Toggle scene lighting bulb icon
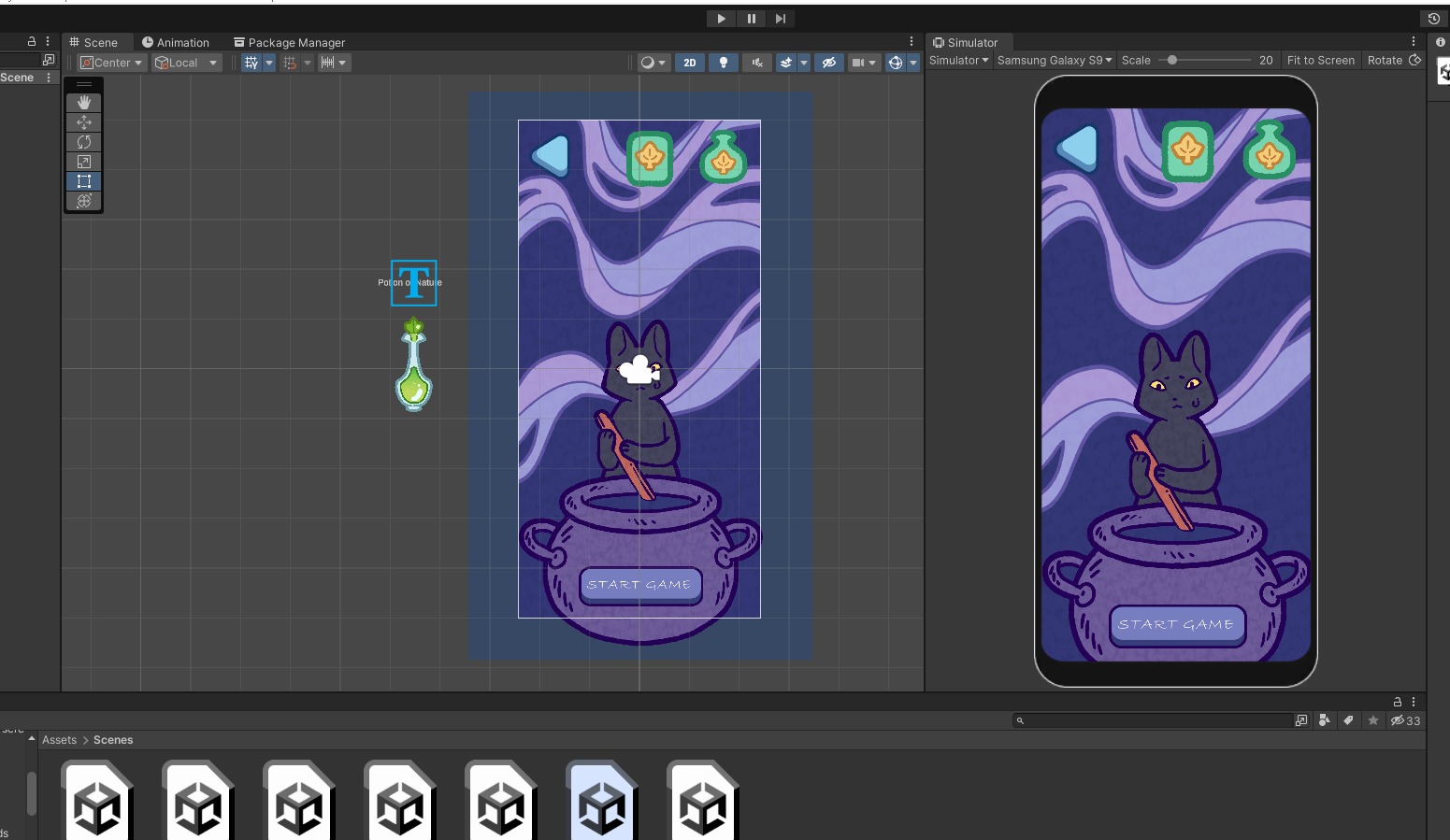The height and width of the screenshot is (840, 1450). coord(723,63)
